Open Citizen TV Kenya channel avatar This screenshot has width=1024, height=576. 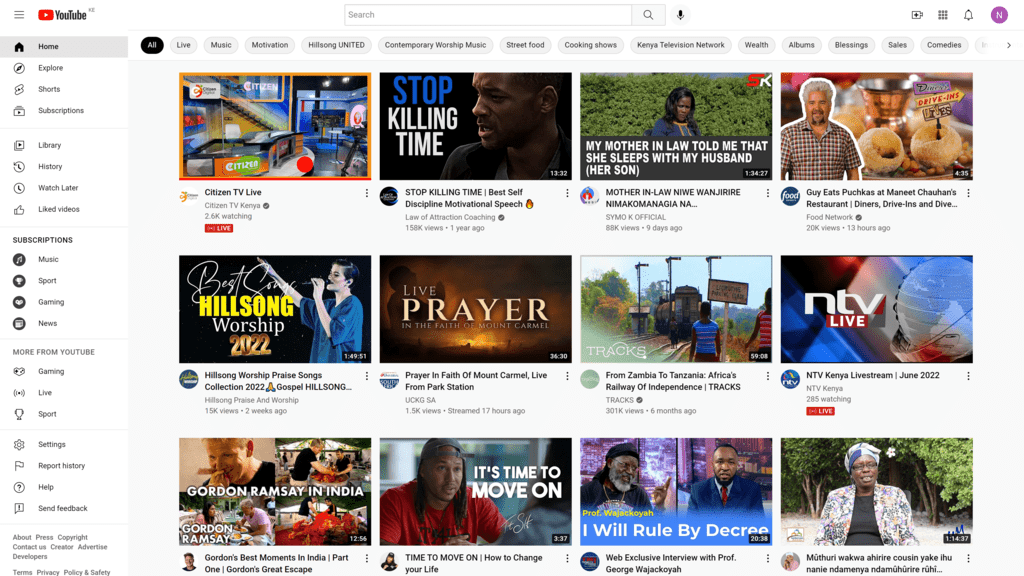pos(189,196)
